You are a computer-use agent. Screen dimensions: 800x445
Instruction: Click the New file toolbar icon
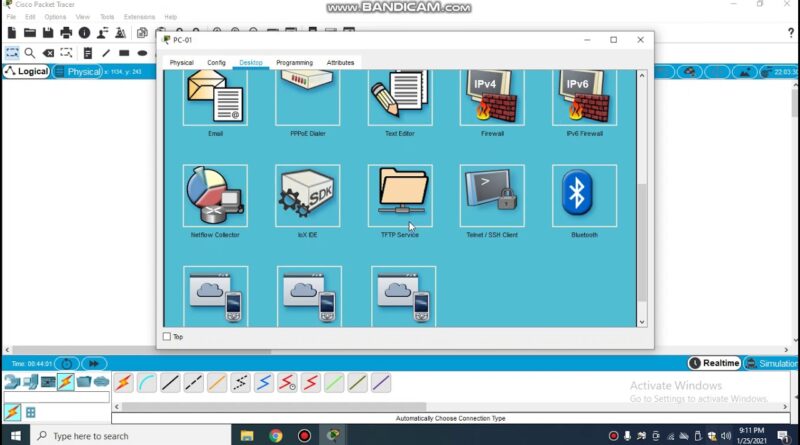[x=12, y=33]
